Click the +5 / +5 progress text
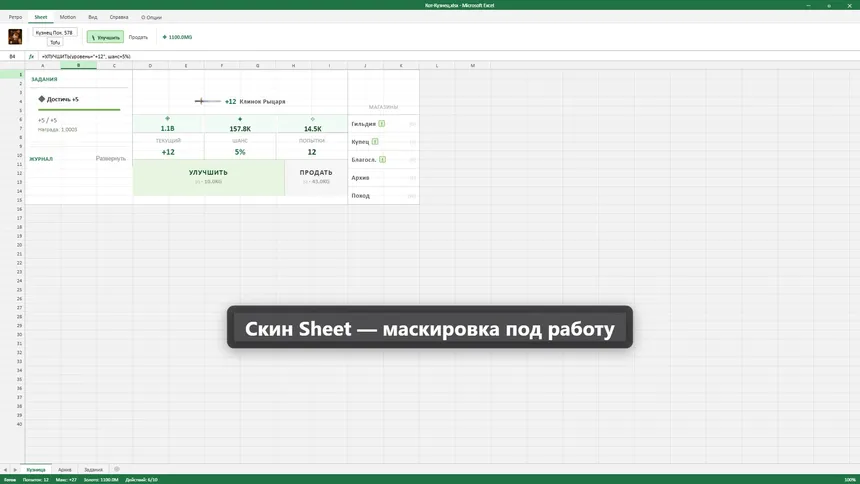860x484 pixels. [x=47, y=120]
